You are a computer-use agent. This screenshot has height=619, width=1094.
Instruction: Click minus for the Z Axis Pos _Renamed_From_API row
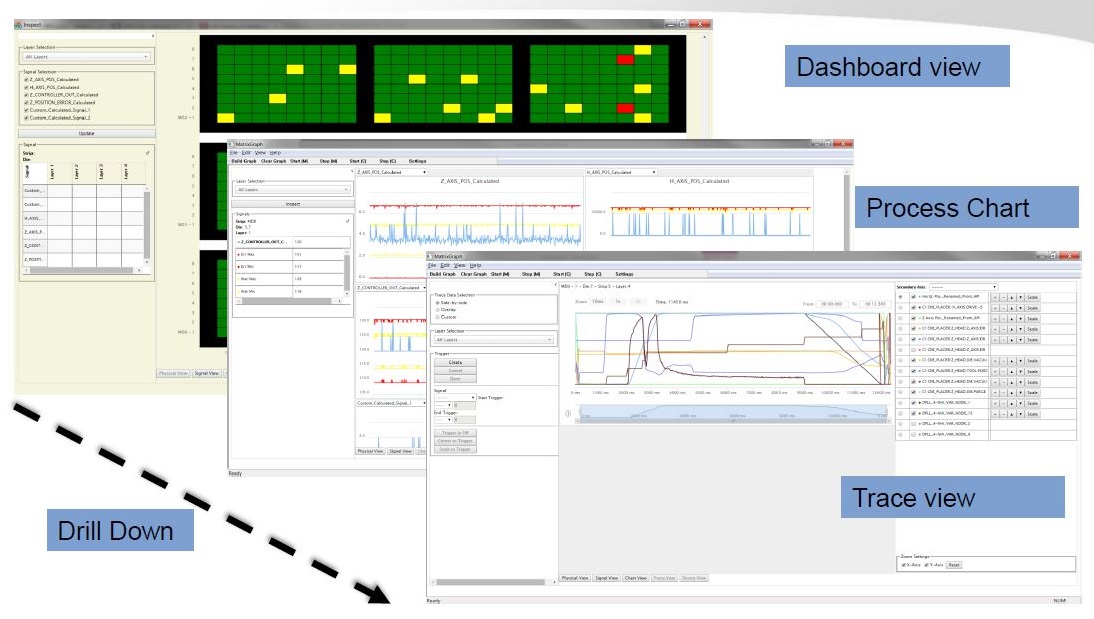coord(1003,318)
